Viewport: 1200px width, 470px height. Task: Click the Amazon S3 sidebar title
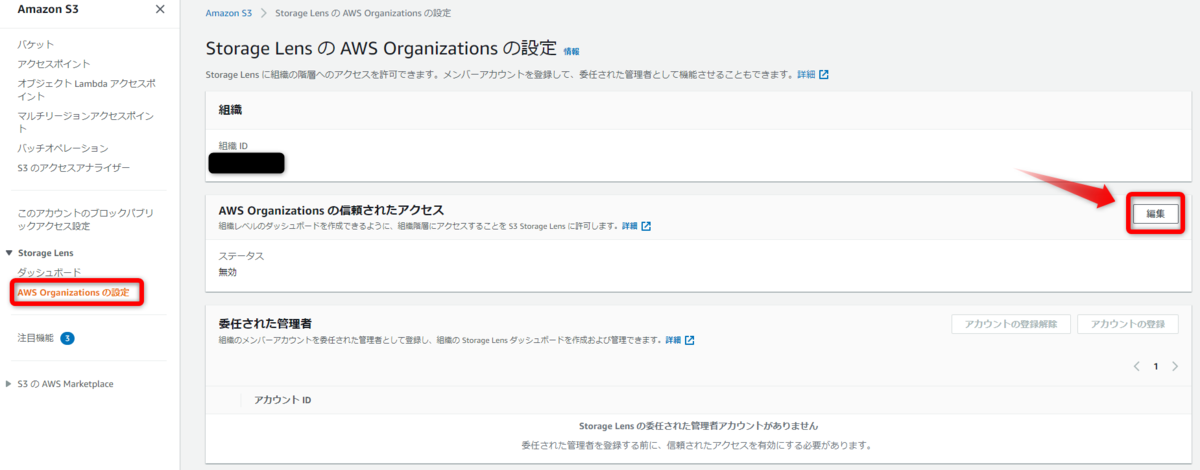50,9
